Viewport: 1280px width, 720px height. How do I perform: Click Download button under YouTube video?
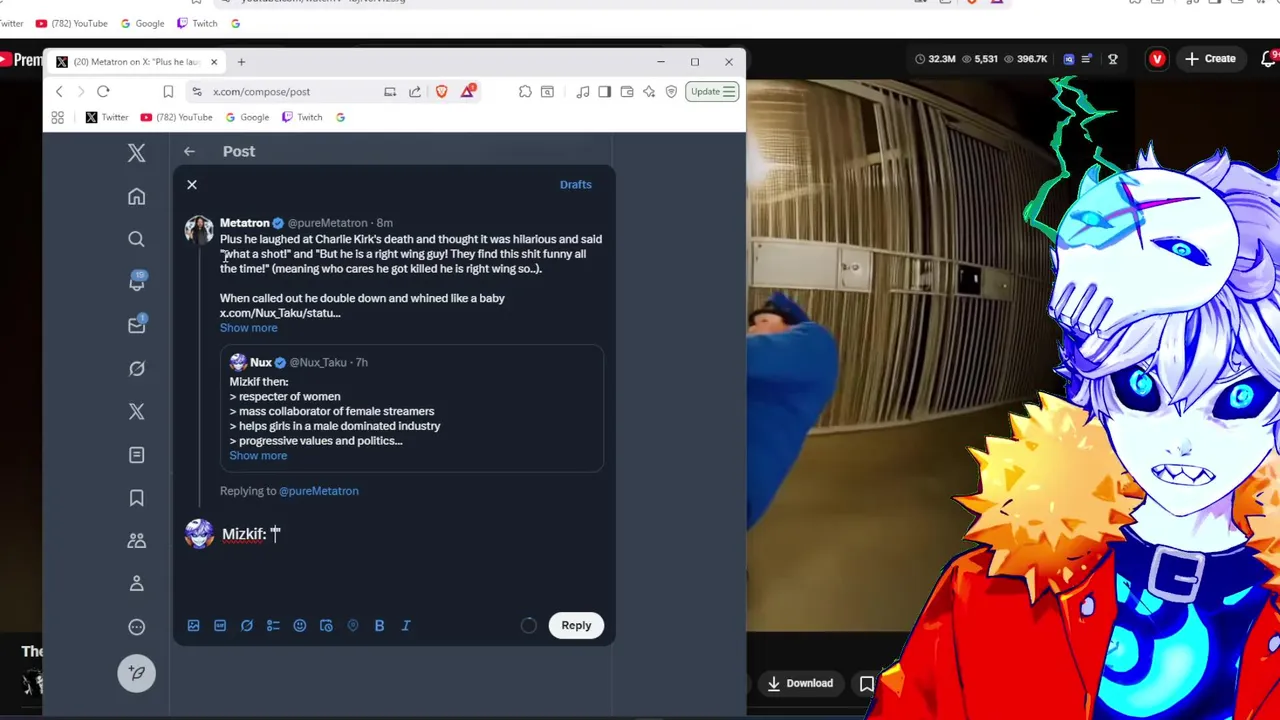[x=800, y=684]
